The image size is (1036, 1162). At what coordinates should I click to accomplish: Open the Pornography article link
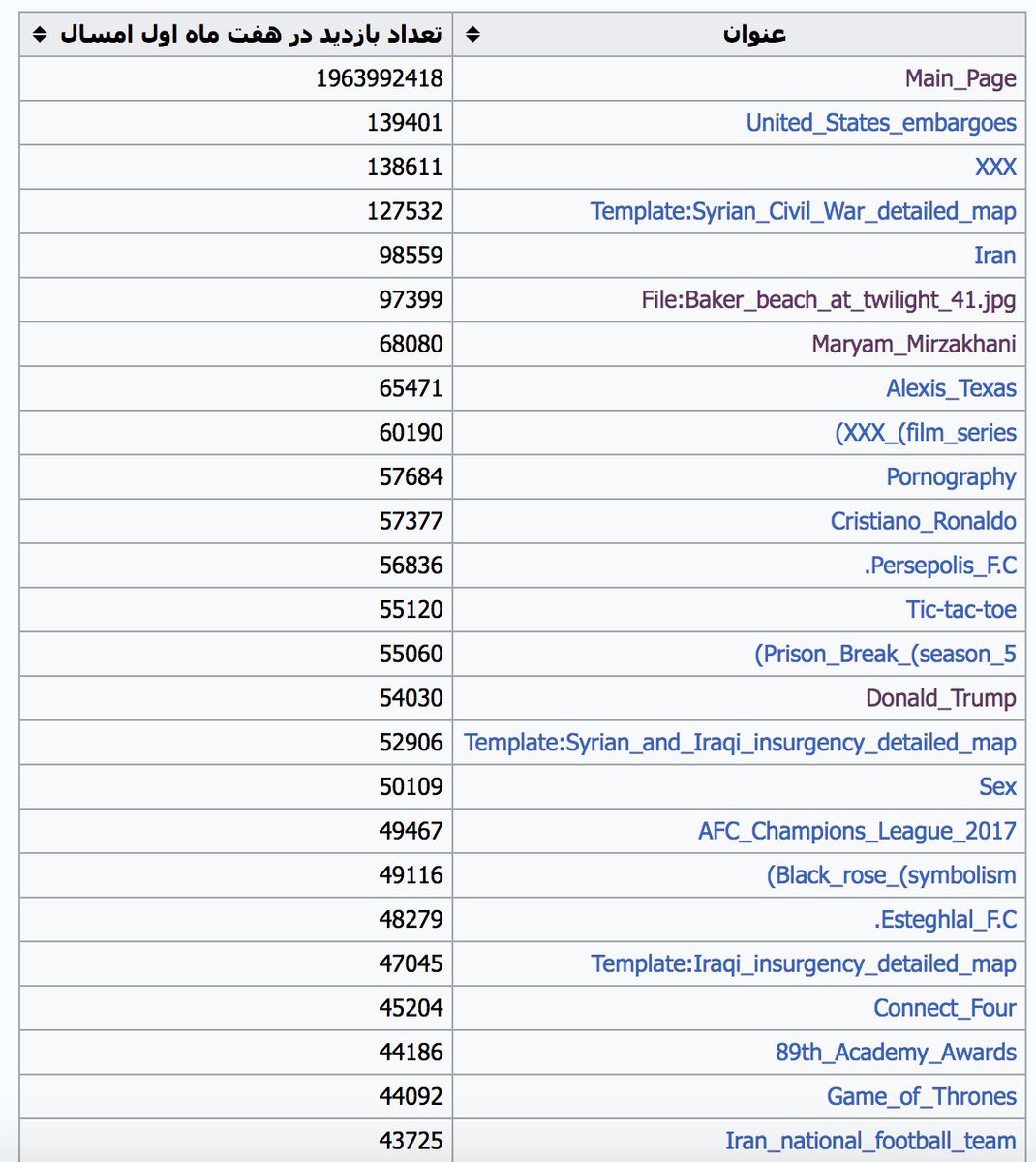[x=952, y=477]
